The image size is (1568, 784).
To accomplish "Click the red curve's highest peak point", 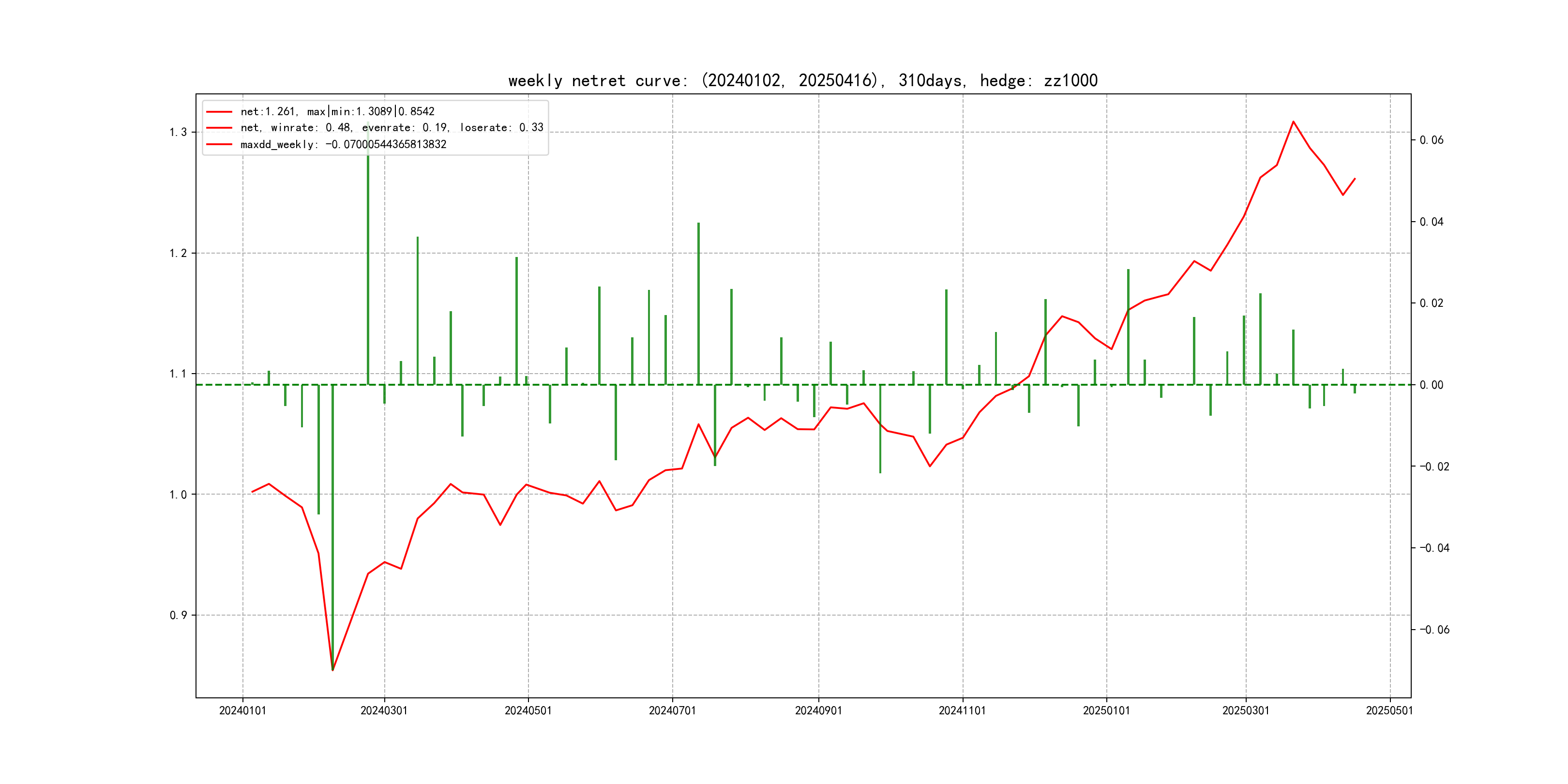I will tap(1294, 122).
